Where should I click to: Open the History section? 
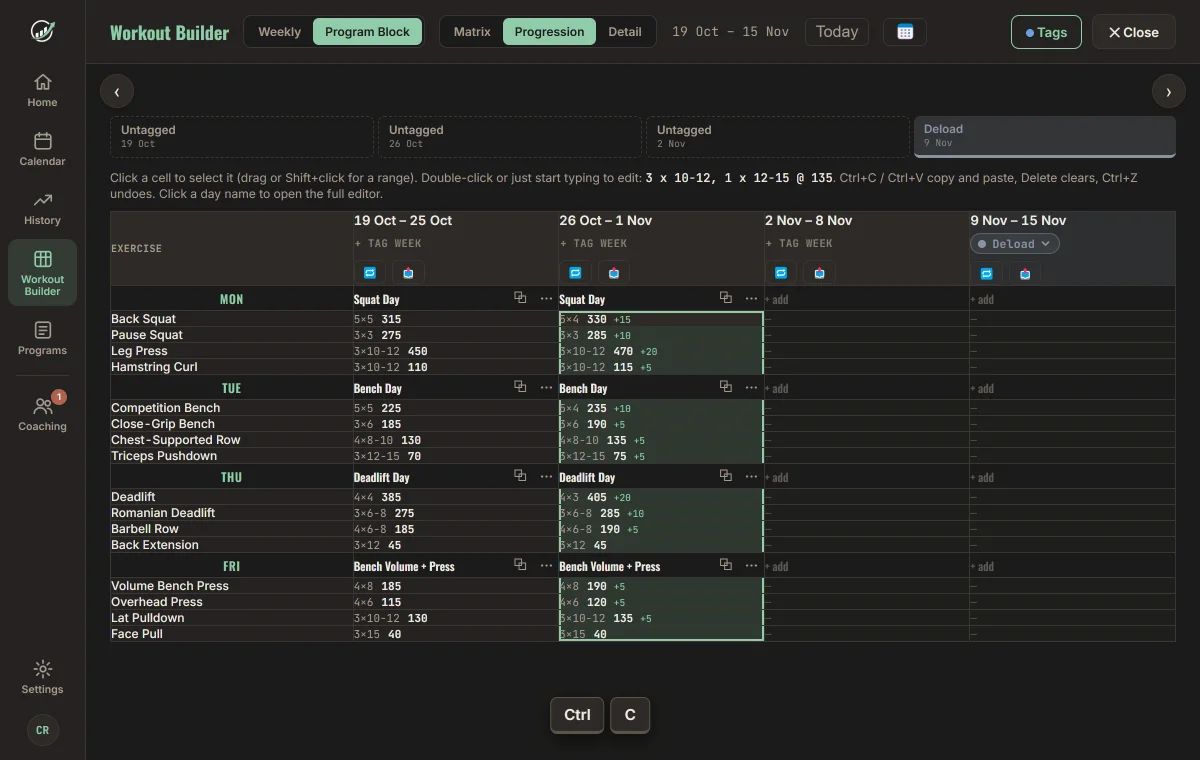[42, 208]
